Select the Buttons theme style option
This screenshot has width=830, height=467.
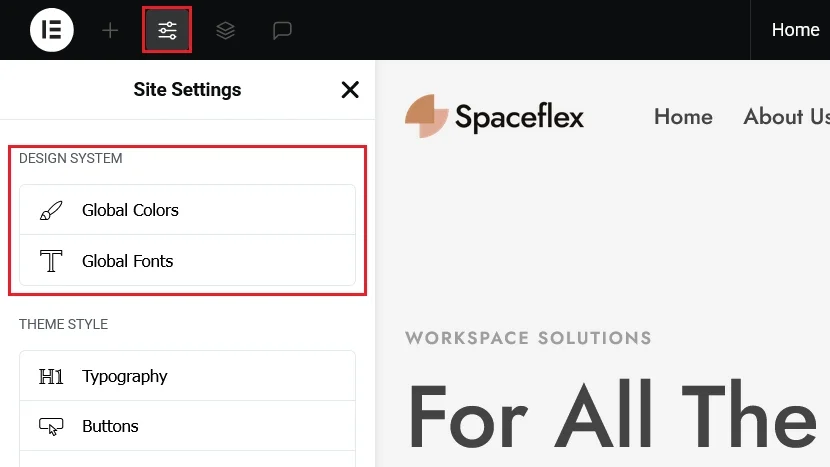(187, 426)
